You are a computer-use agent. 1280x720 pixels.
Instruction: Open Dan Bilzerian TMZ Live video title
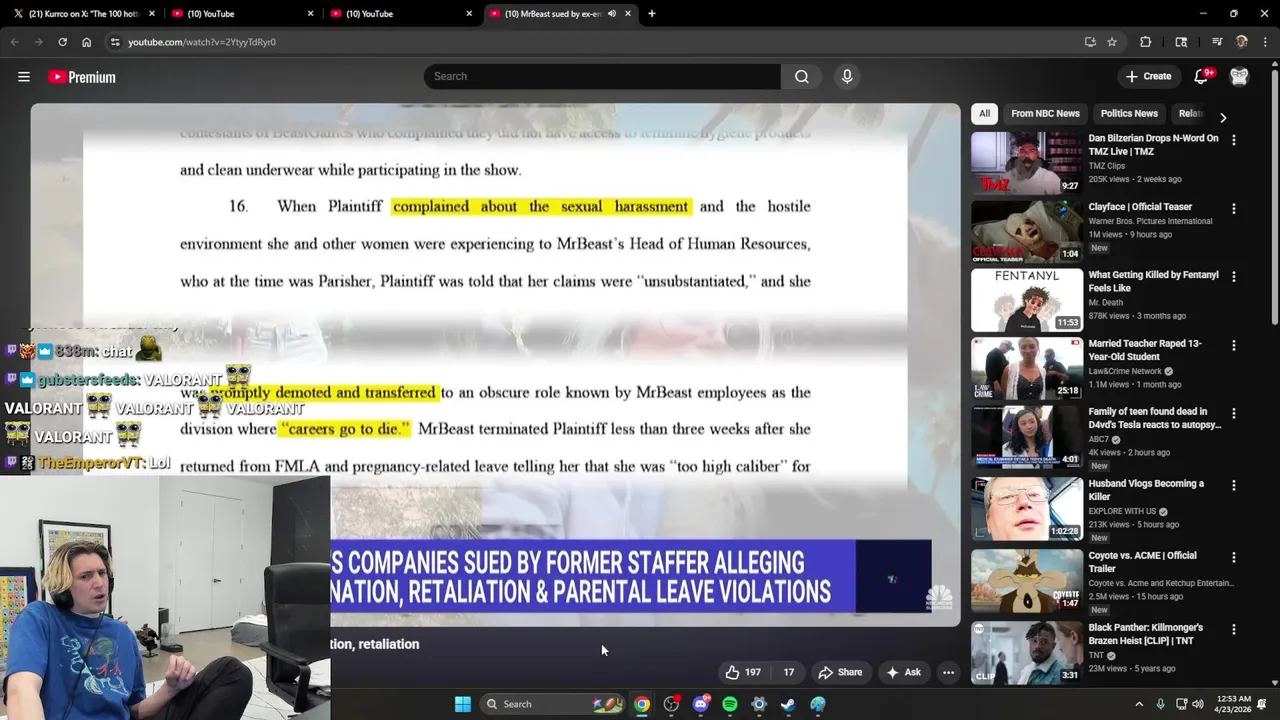click(x=1153, y=145)
